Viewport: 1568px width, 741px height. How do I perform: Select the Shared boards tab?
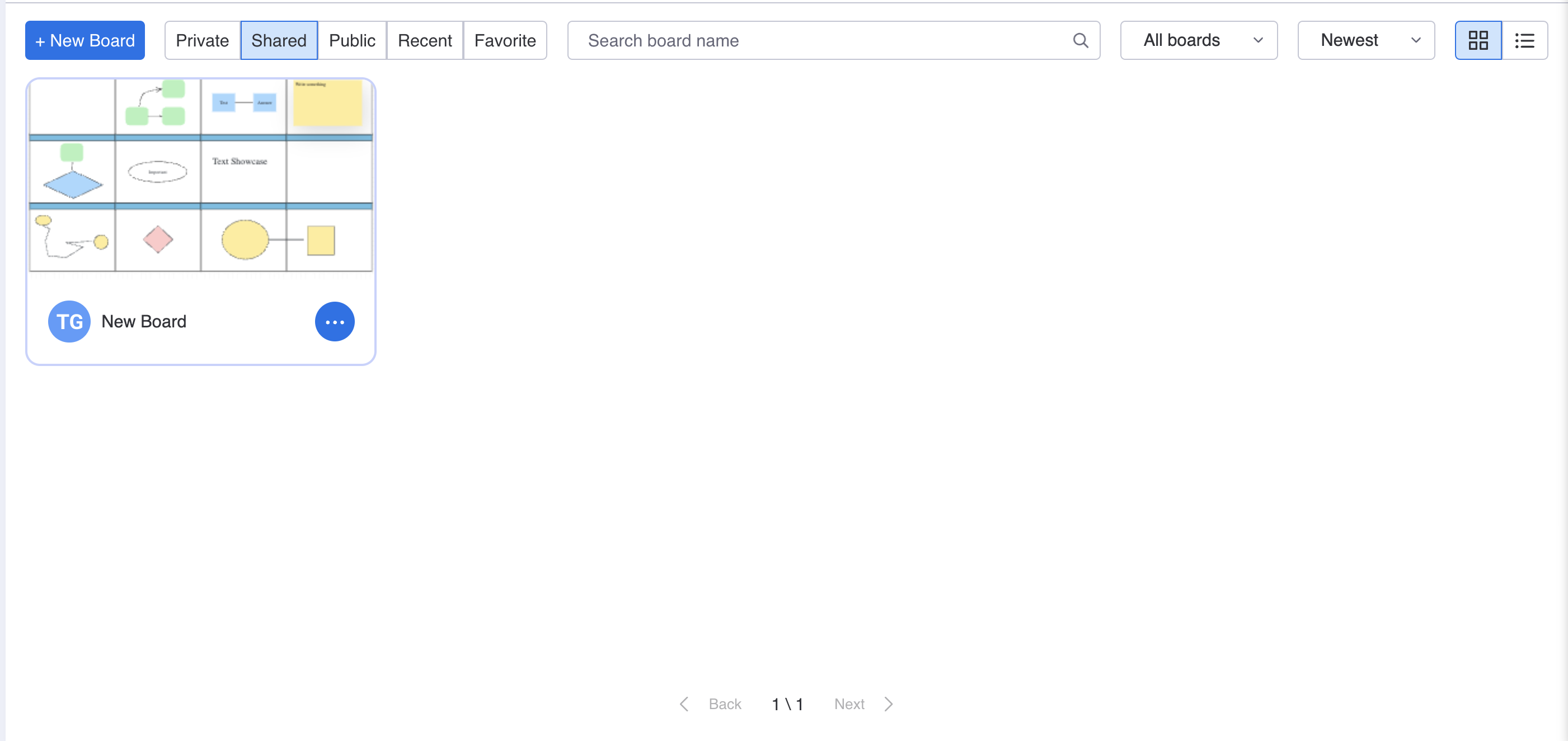(x=279, y=41)
